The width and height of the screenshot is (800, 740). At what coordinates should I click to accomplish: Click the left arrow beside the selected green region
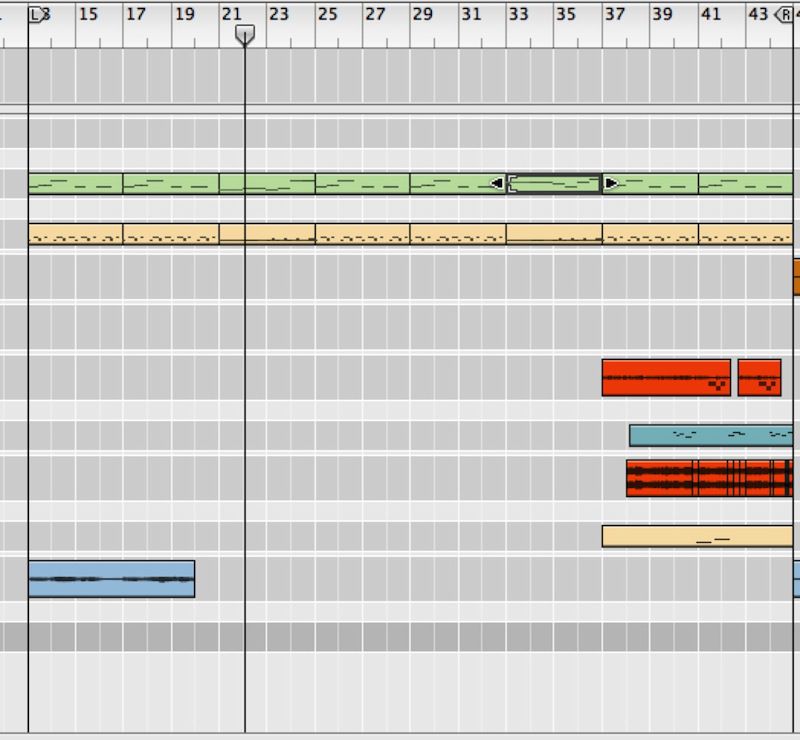(496, 183)
